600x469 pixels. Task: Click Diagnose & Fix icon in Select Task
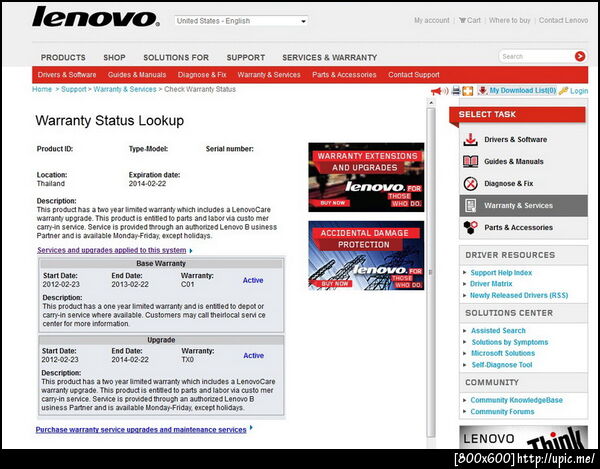pyautogui.click(x=470, y=184)
